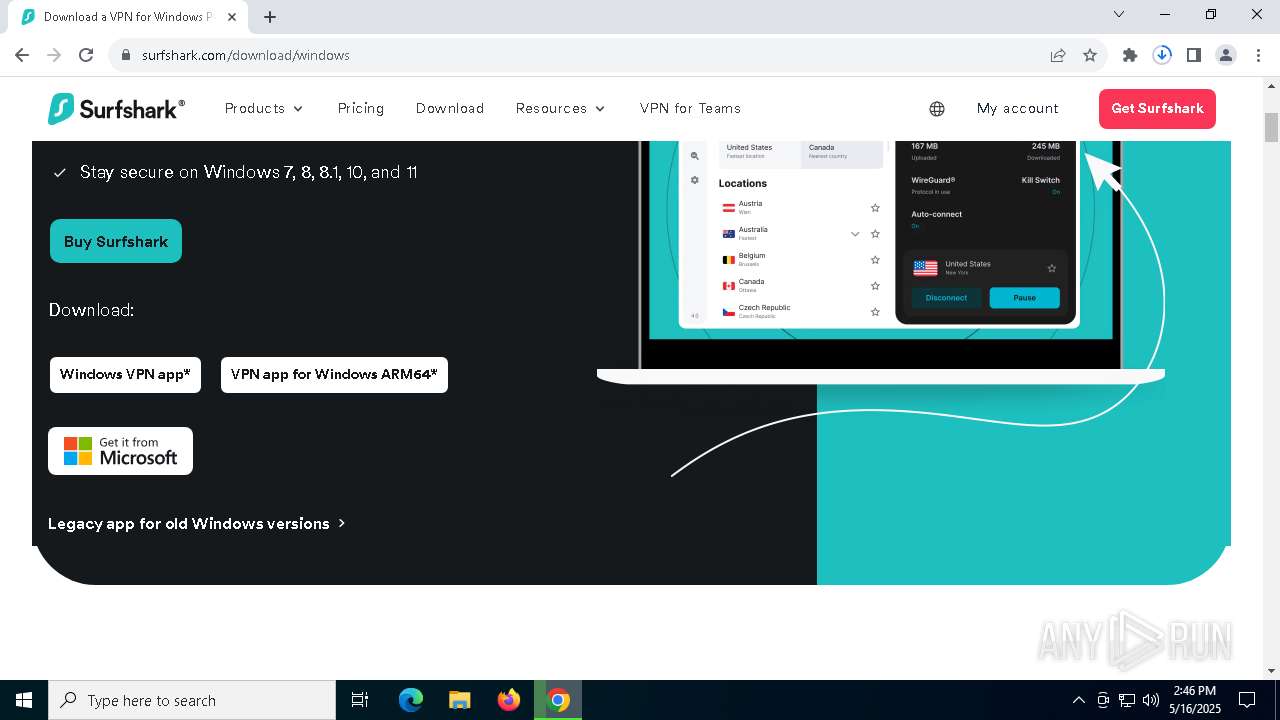Show hidden system tray icons
Viewport: 1280px width, 720px height.
tap(1078, 700)
